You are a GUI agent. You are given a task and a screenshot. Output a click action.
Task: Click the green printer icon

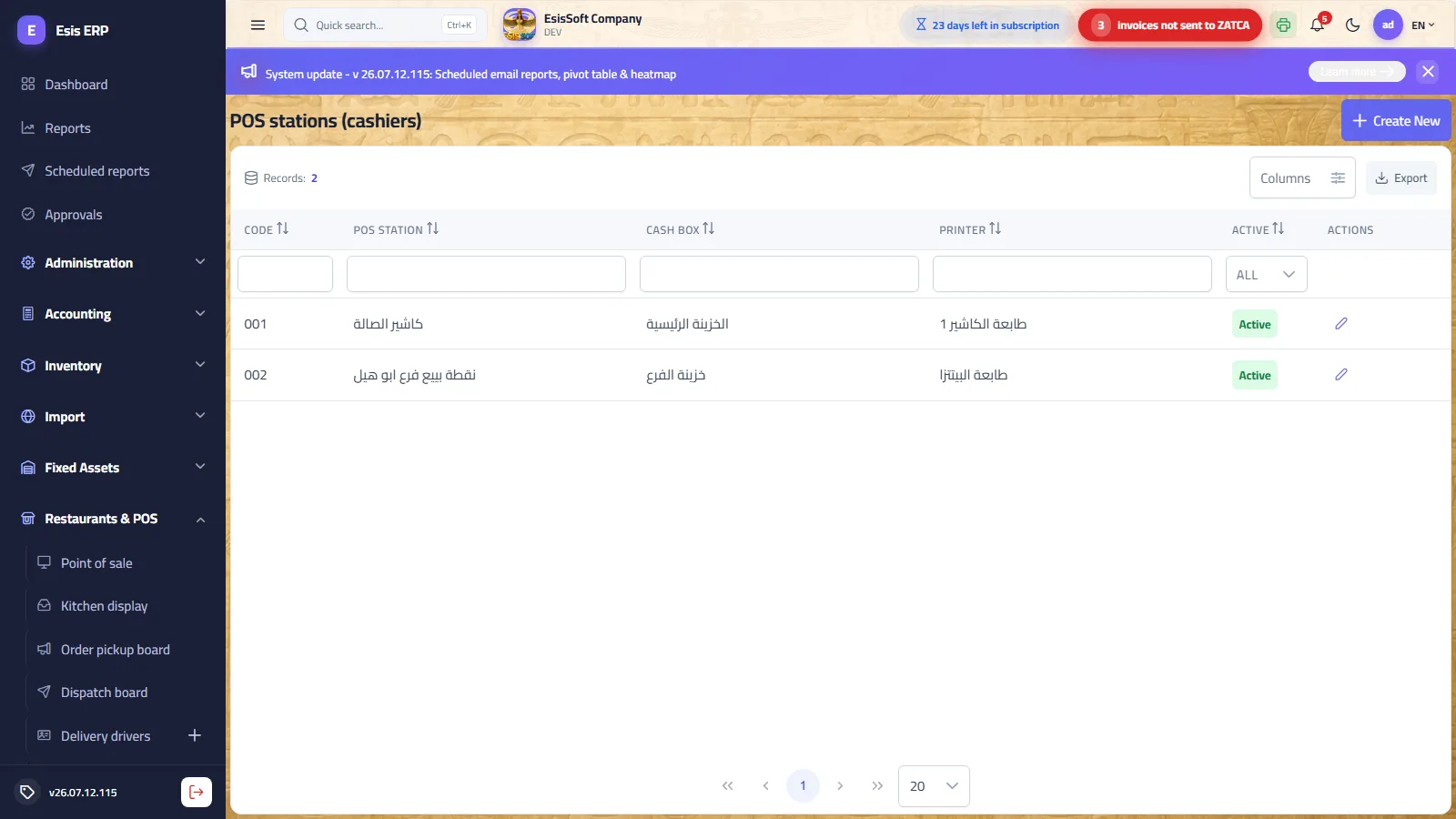tap(1283, 25)
